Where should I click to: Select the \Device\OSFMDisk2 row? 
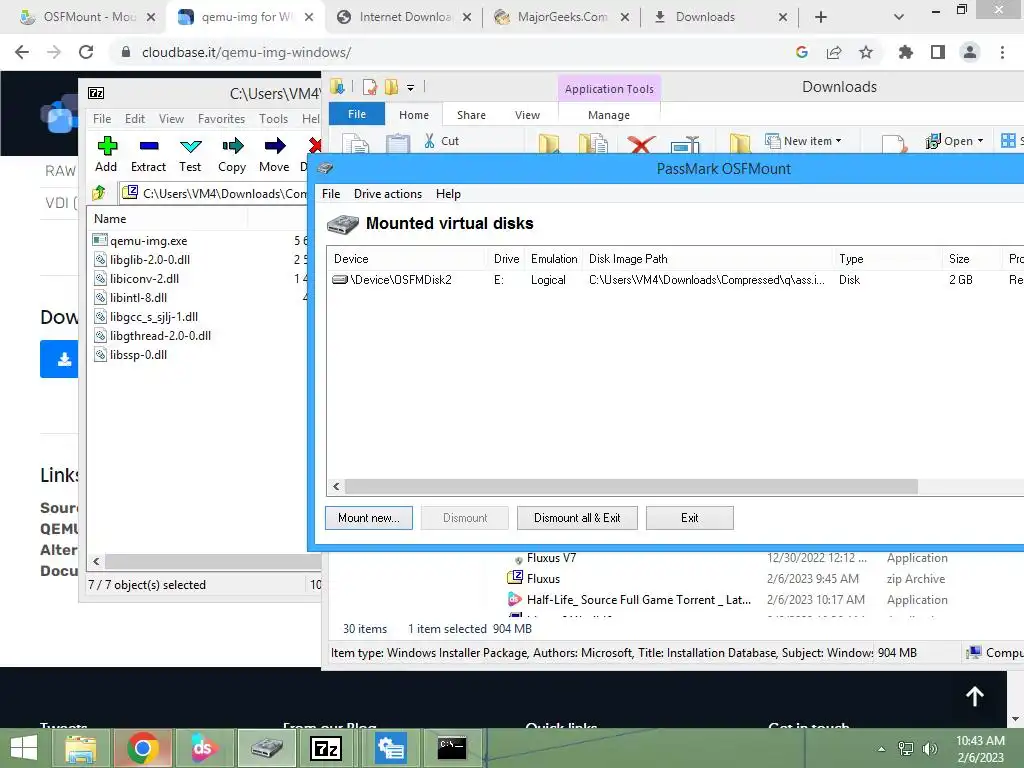[673, 280]
